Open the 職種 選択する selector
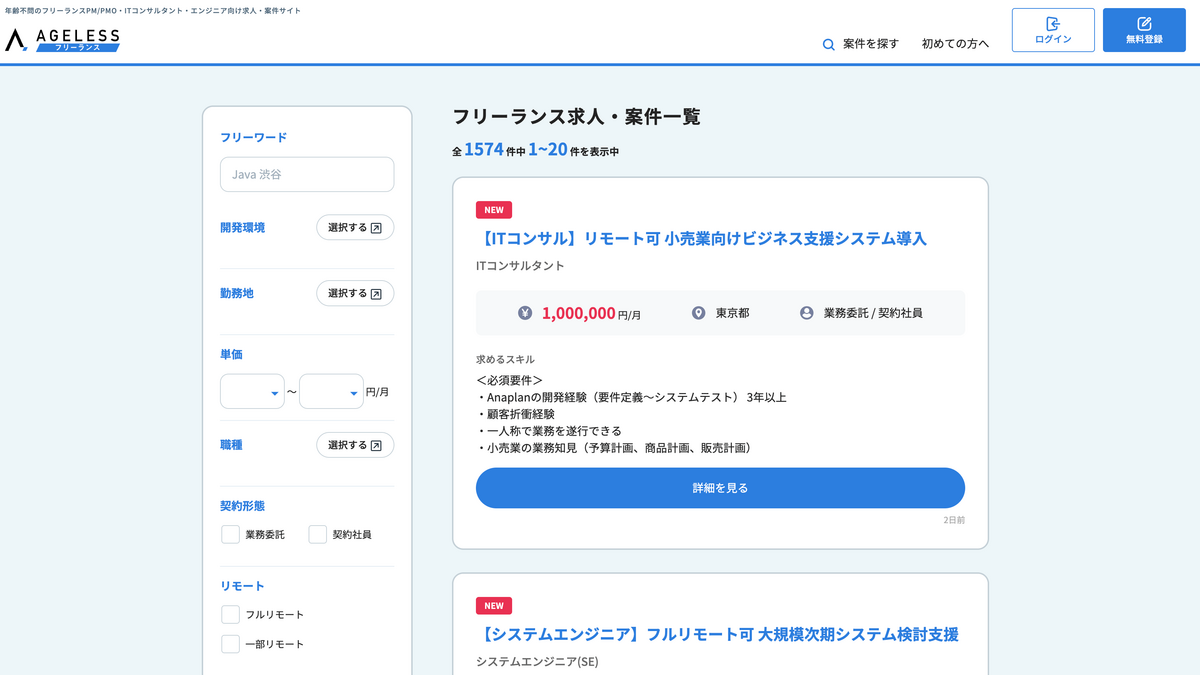Screen dimensions: 1200x675 [x=355, y=445]
